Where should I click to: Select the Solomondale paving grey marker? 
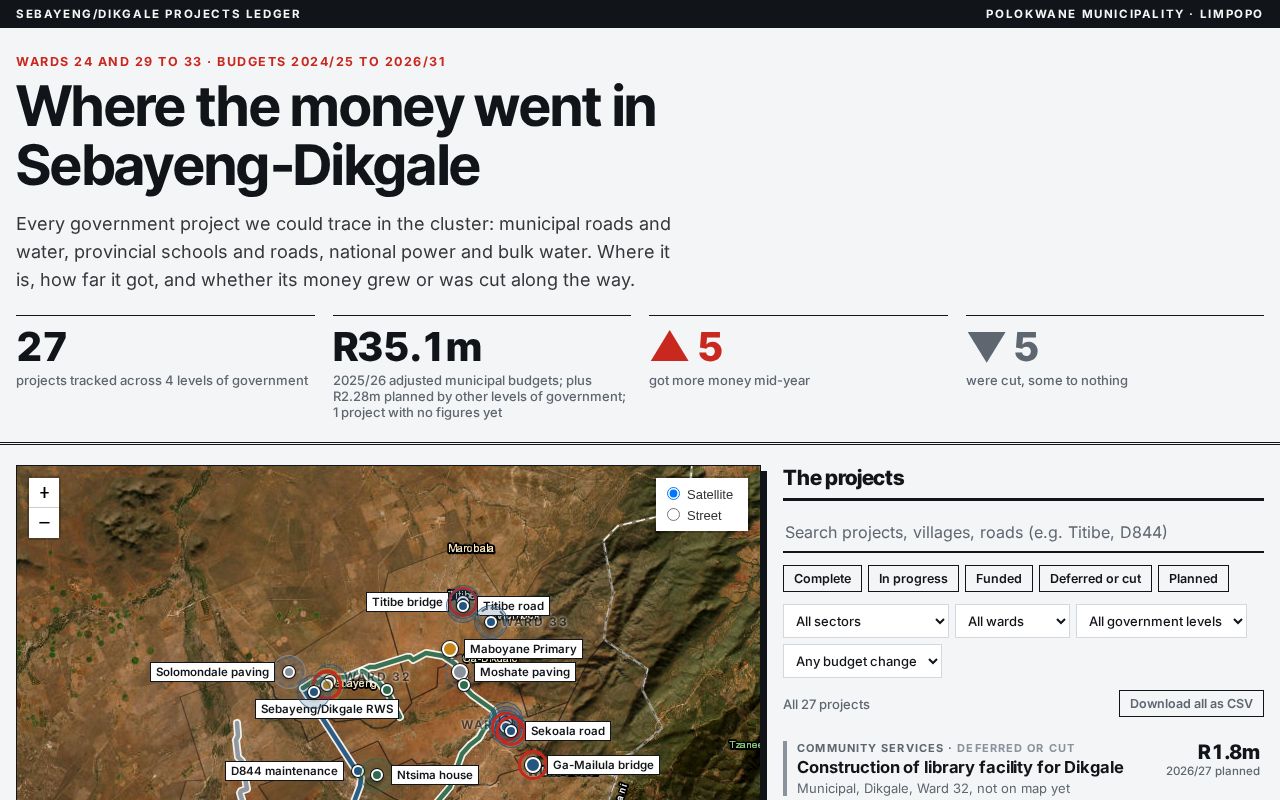pyautogui.click(x=289, y=672)
